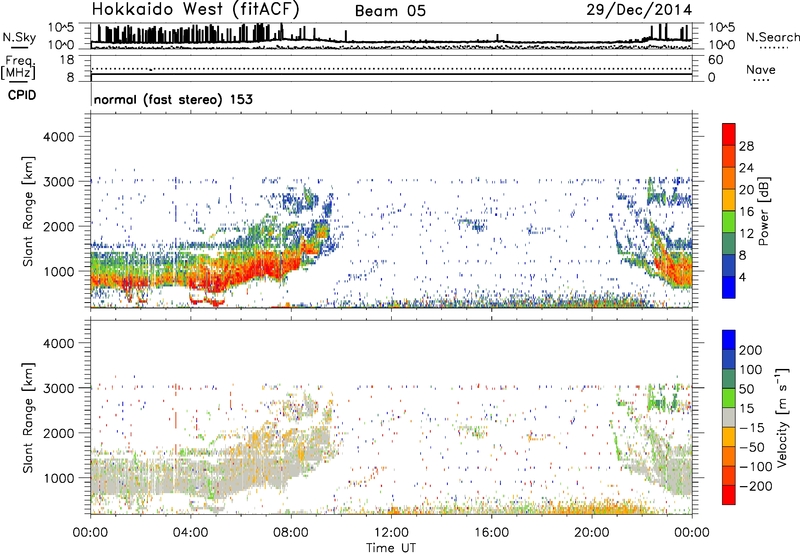Click the dotted line sample under N.Search
Viewport: 800px width, 554px height.
pyautogui.click(x=774, y=48)
